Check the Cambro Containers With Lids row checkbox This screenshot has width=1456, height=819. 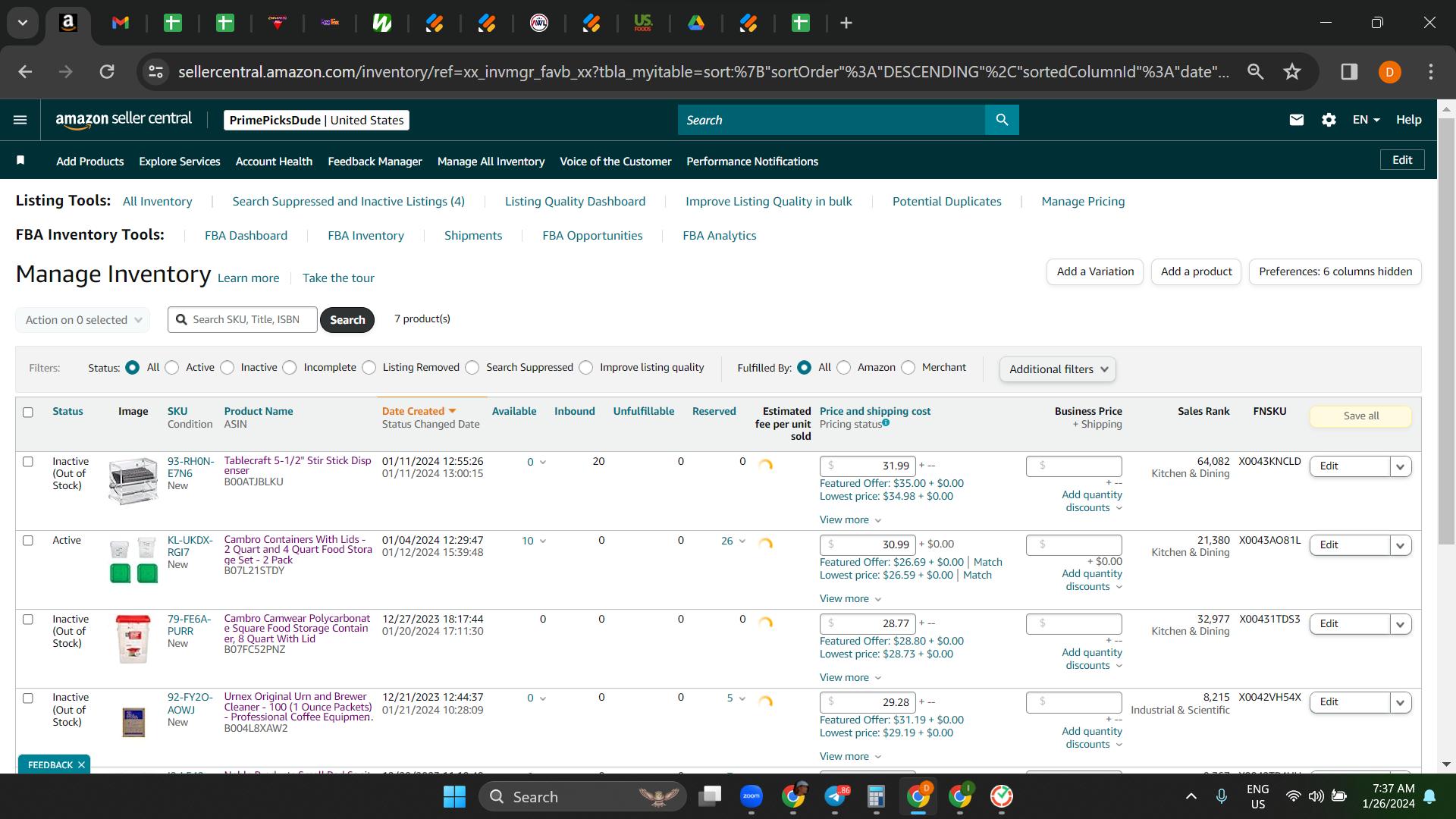tap(28, 540)
